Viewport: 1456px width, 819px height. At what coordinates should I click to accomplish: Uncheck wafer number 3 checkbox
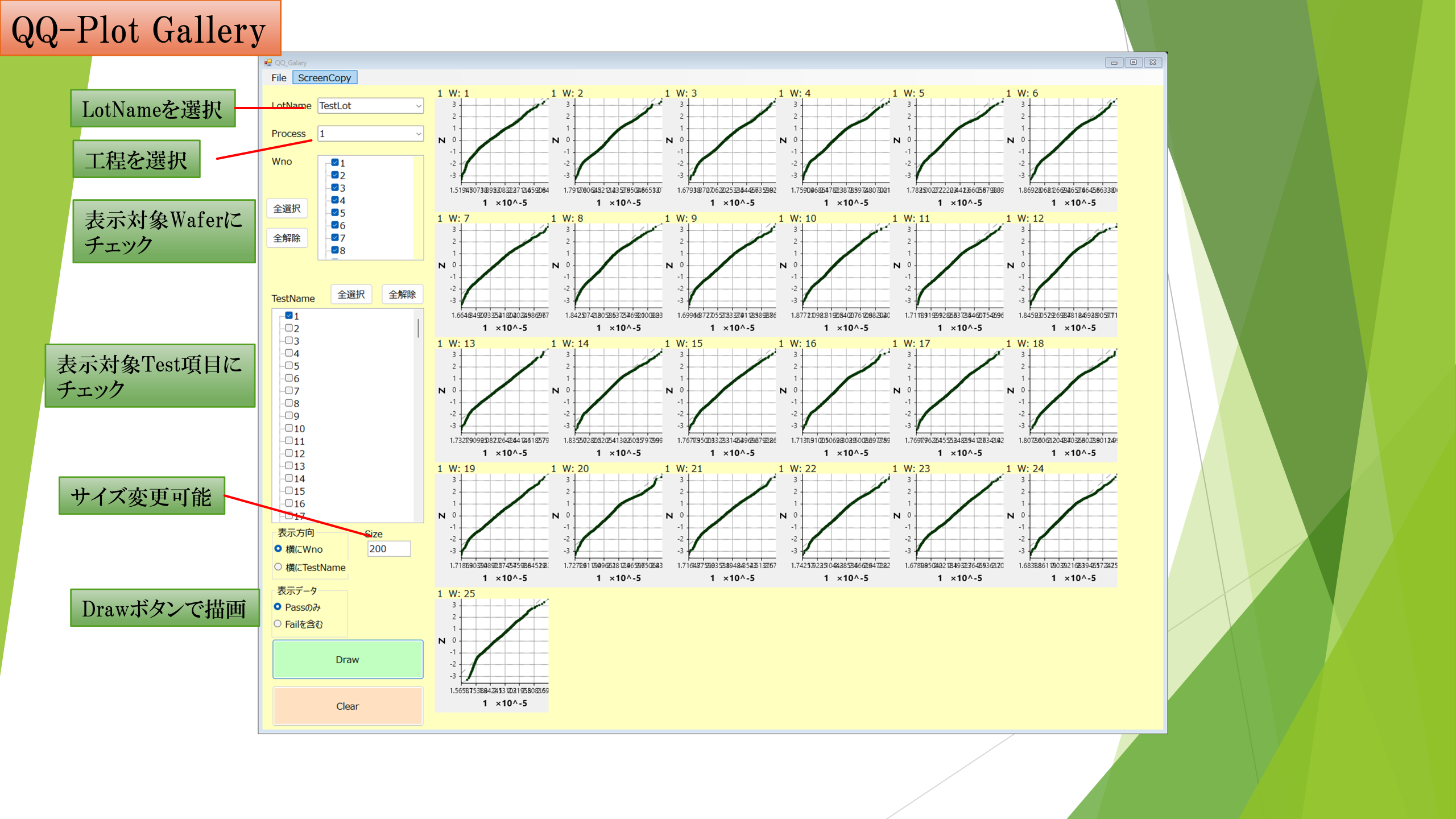(x=335, y=188)
